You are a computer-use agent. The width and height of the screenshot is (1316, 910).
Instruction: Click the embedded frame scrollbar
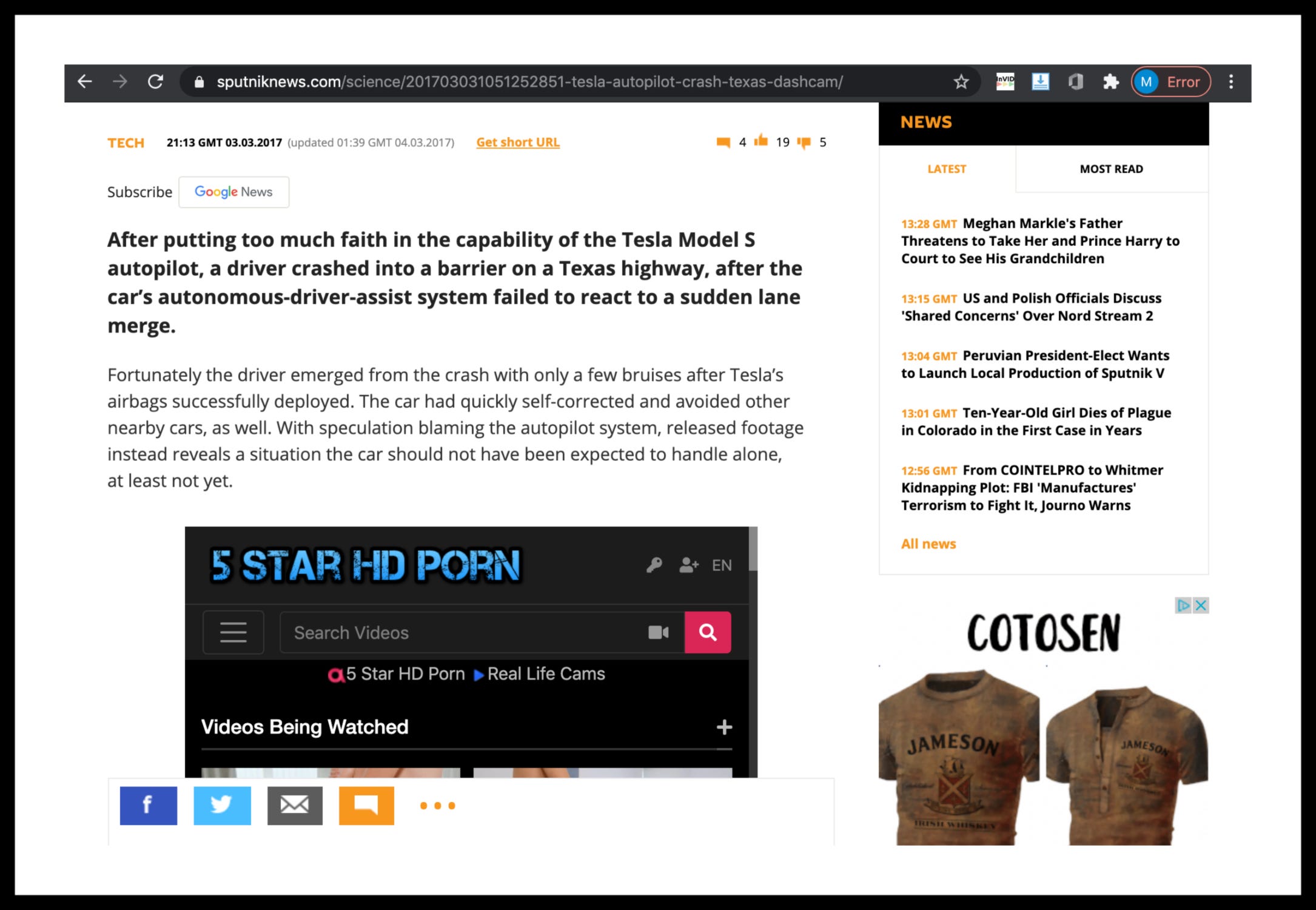click(753, 549)
